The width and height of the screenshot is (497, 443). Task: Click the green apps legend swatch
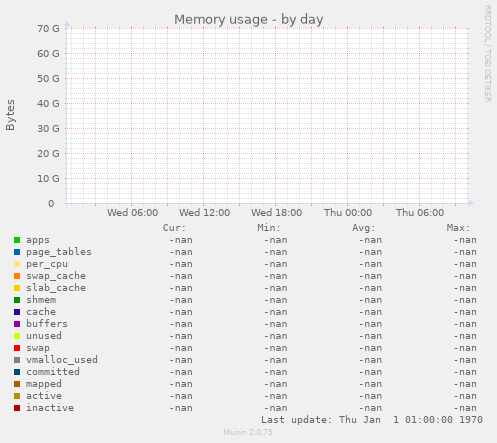click(x=17, y=240)
